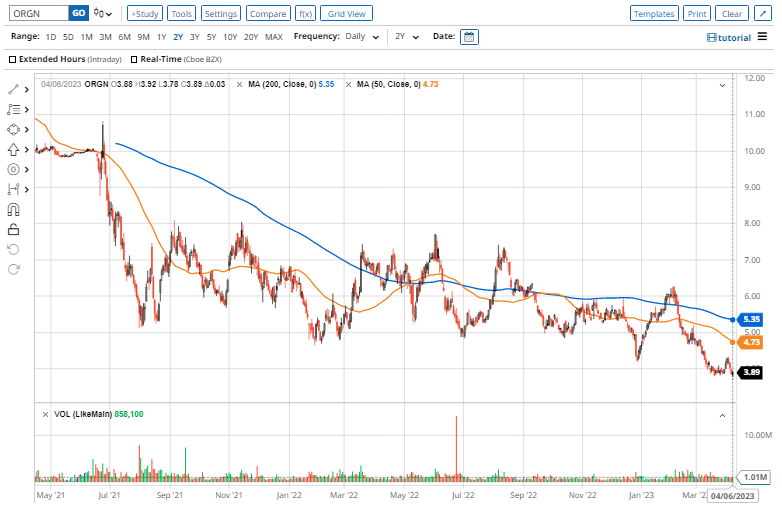Click the Compare button

click(268, 13)
